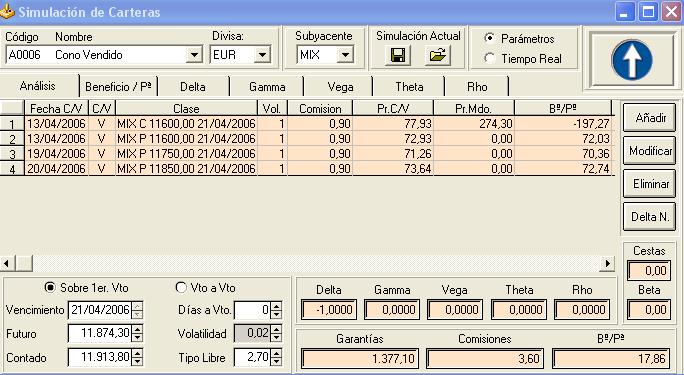Click the Pr.C/V value 71,26

coord(393,153)
